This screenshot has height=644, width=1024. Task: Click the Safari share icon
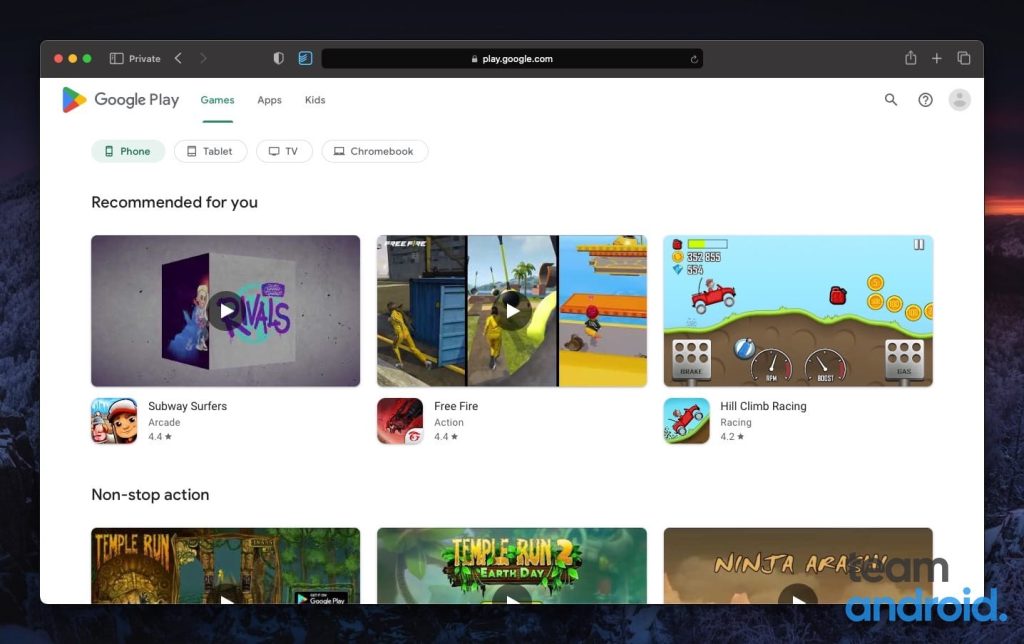pyautogui.click(x=910, y=59)
